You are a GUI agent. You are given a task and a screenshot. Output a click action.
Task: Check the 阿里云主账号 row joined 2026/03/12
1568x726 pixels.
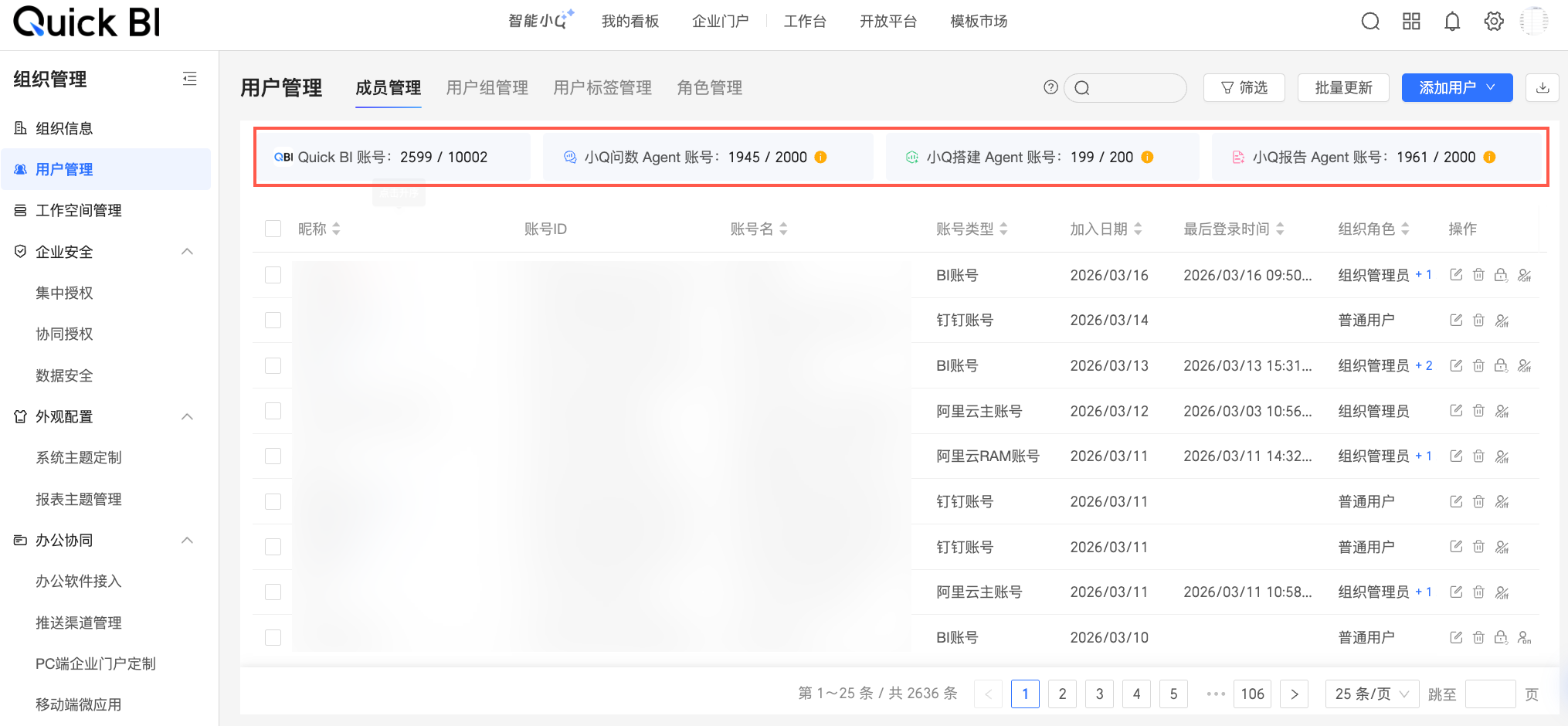coord(273,411)
